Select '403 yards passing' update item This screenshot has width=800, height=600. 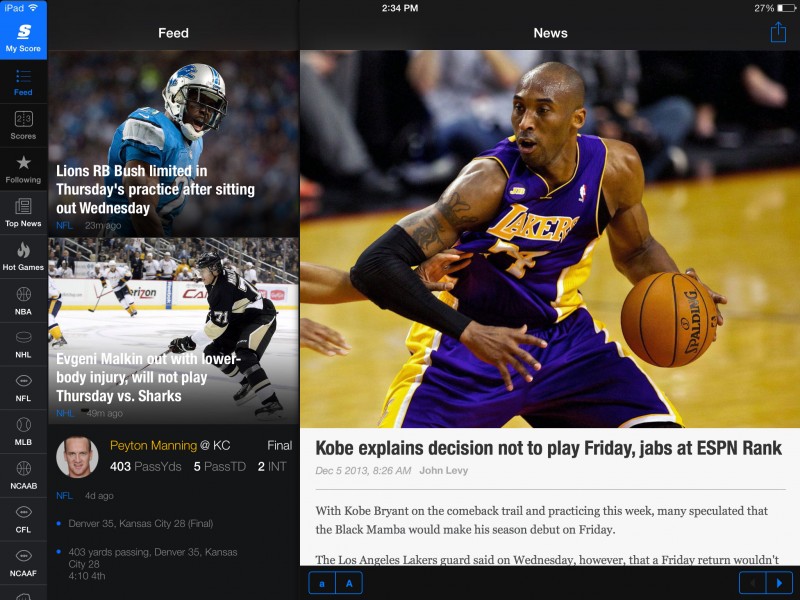153,564
